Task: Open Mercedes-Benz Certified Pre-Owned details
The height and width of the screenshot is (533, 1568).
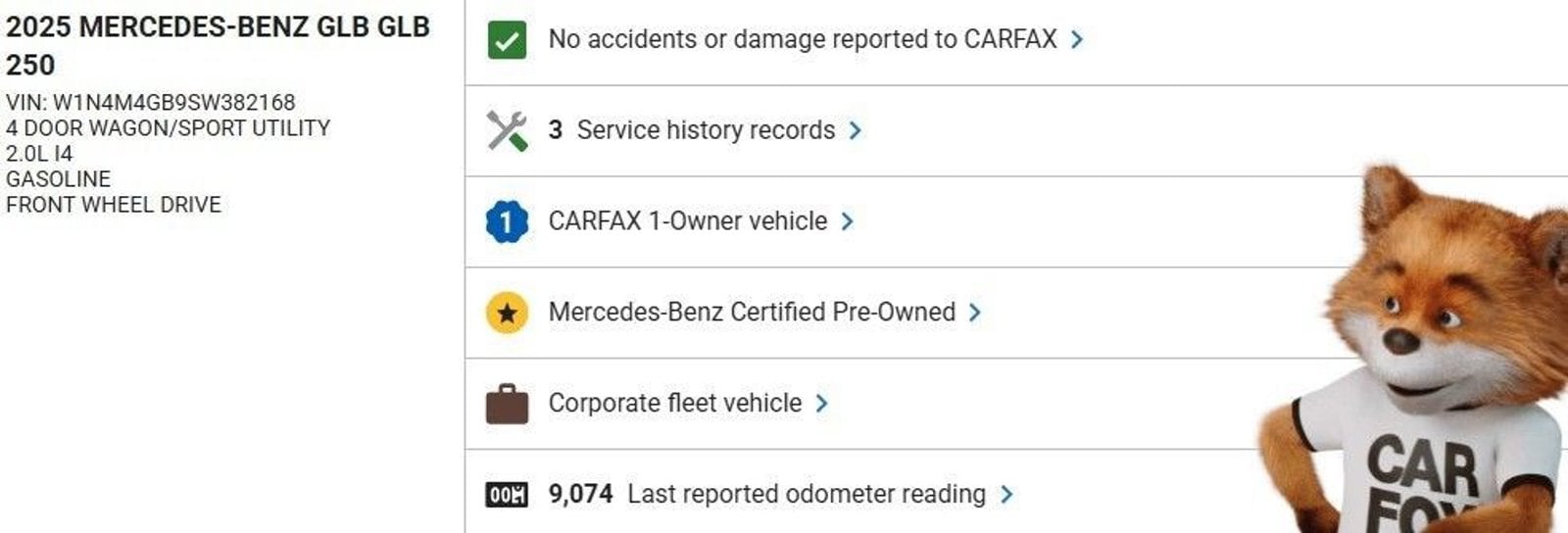Action: pyautogui.click(x=751, y=313)
